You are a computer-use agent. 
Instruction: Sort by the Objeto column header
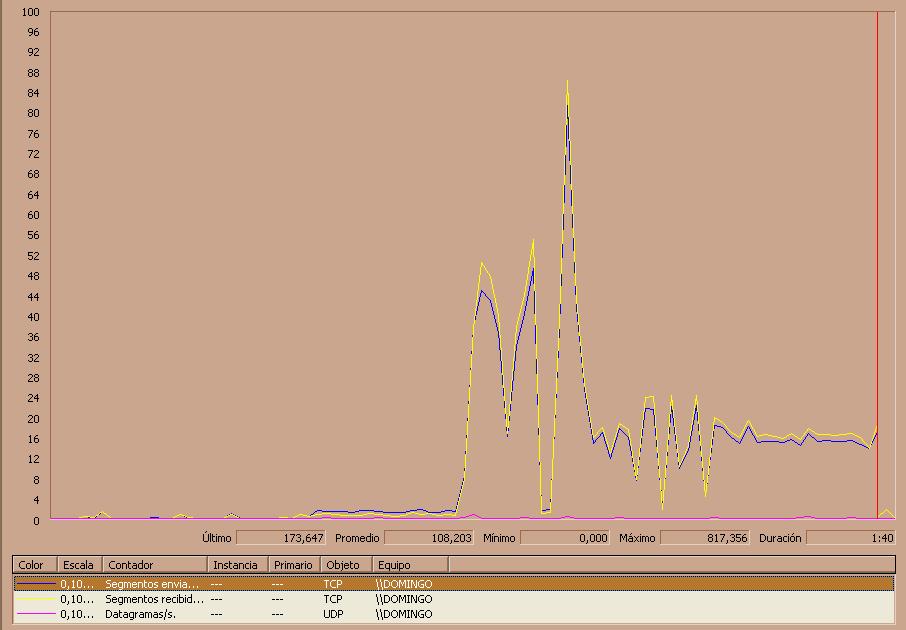click(x=346, y=565)
